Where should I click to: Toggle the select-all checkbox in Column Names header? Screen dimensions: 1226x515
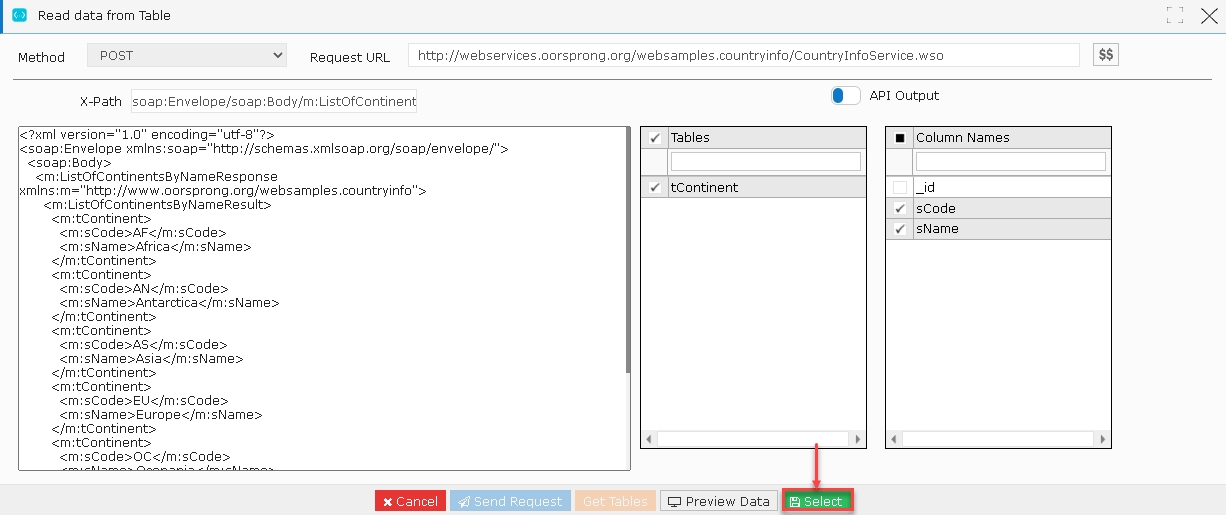(900, 138)
